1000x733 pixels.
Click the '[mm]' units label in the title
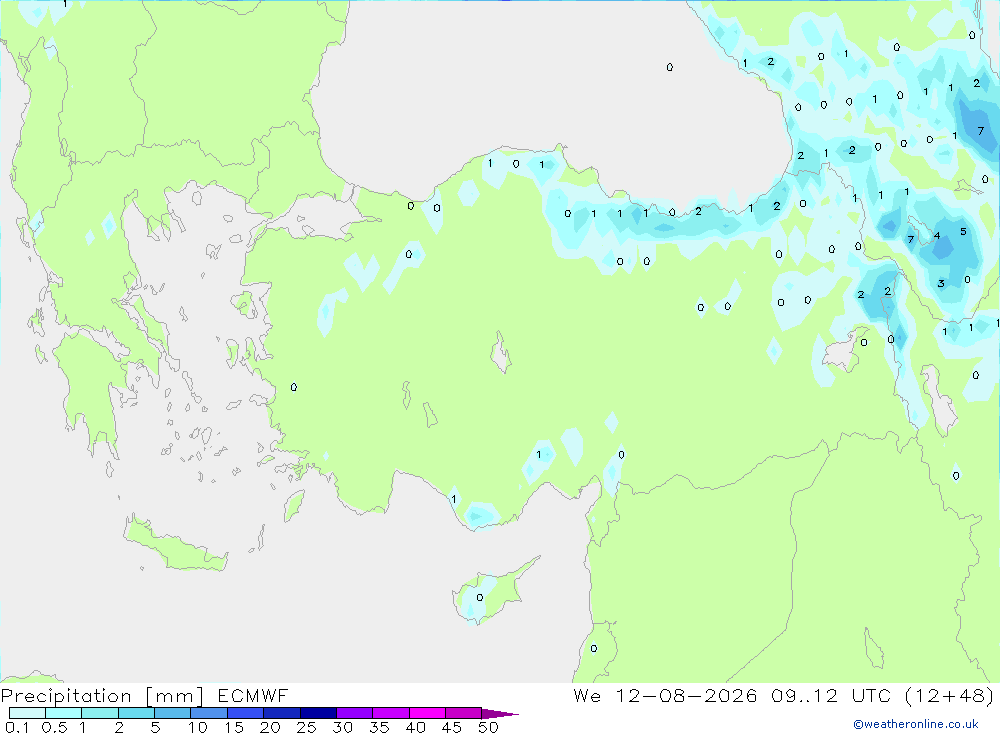[x=175, y=696]
